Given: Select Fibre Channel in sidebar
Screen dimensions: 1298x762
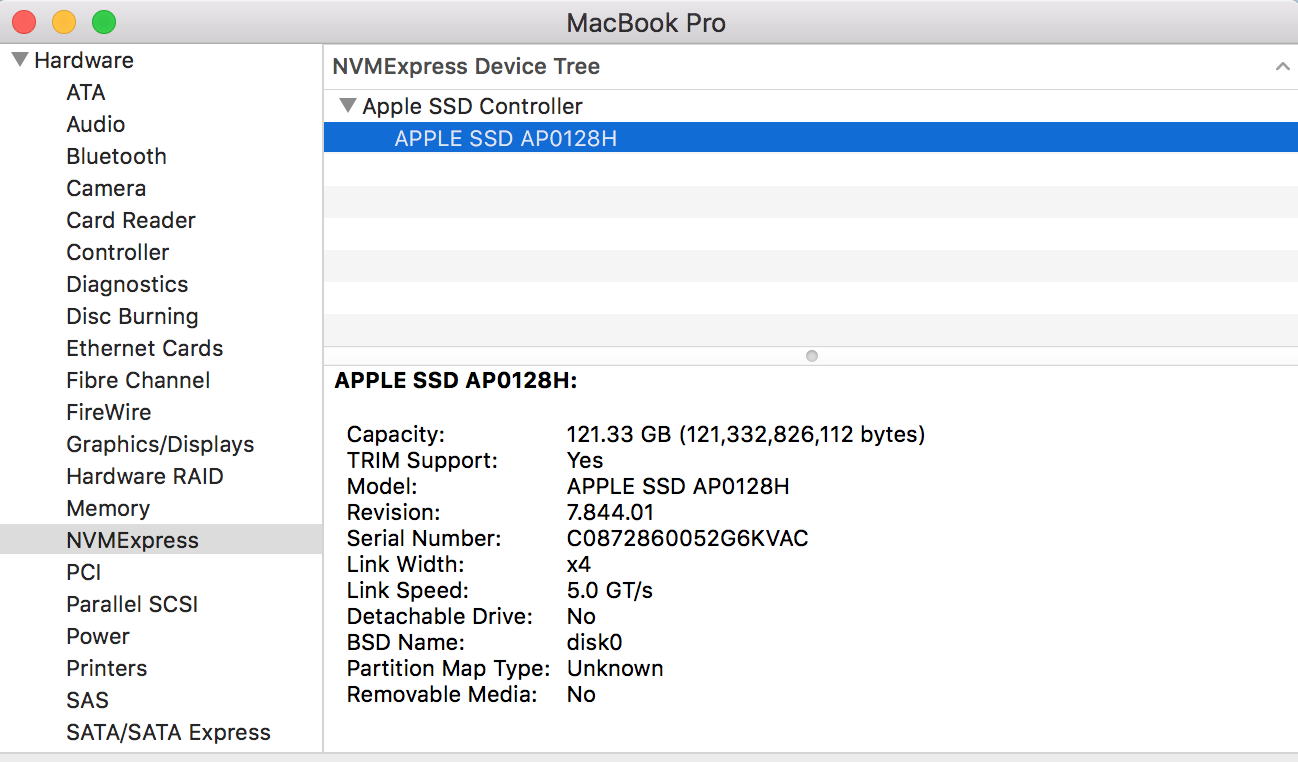Looking at the screenshot, I should coord(138,380).
